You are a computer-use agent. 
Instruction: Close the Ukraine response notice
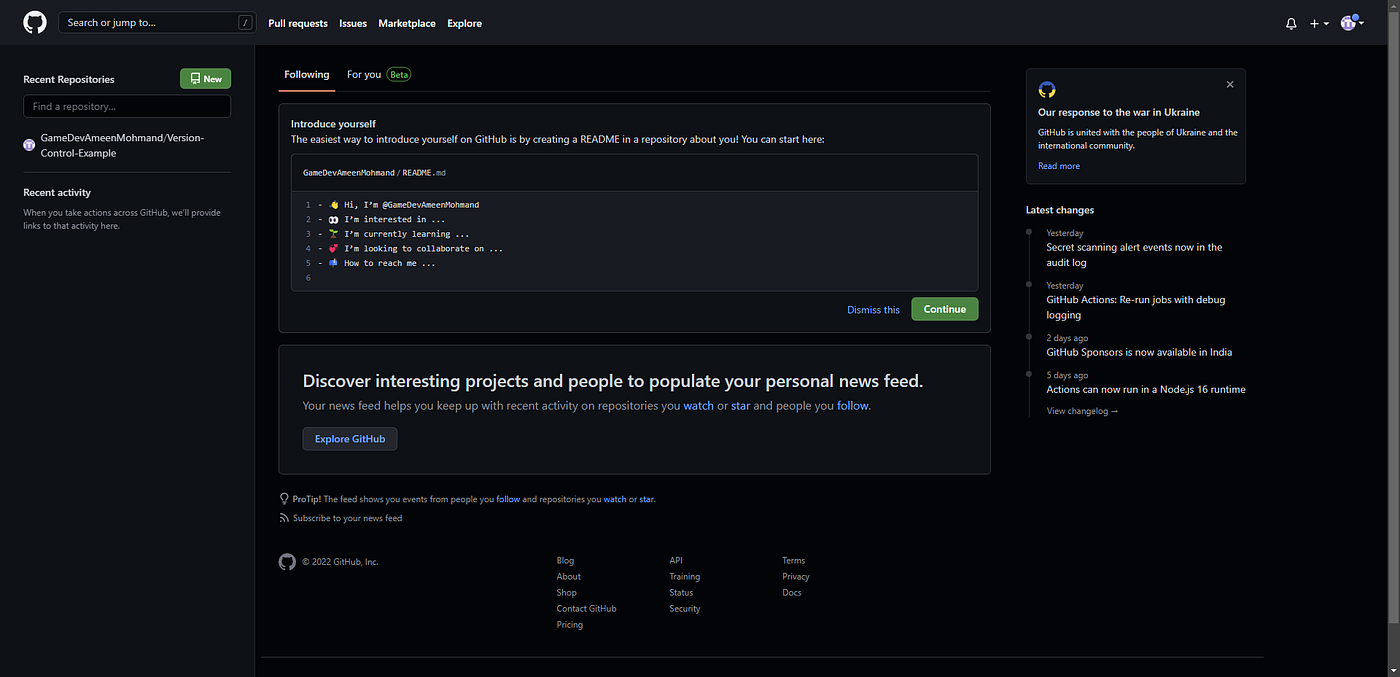click(1230, 85)
